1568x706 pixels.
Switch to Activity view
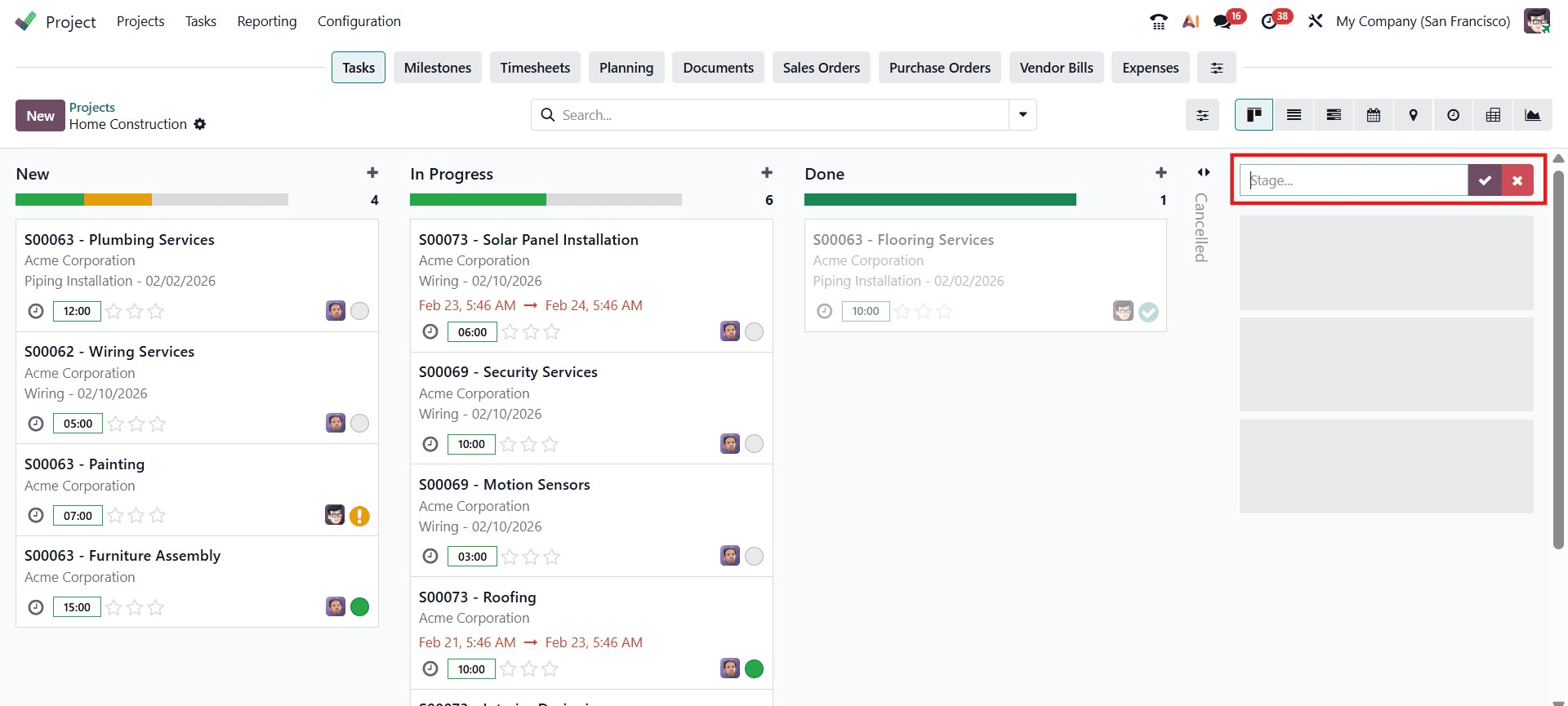1454,115
